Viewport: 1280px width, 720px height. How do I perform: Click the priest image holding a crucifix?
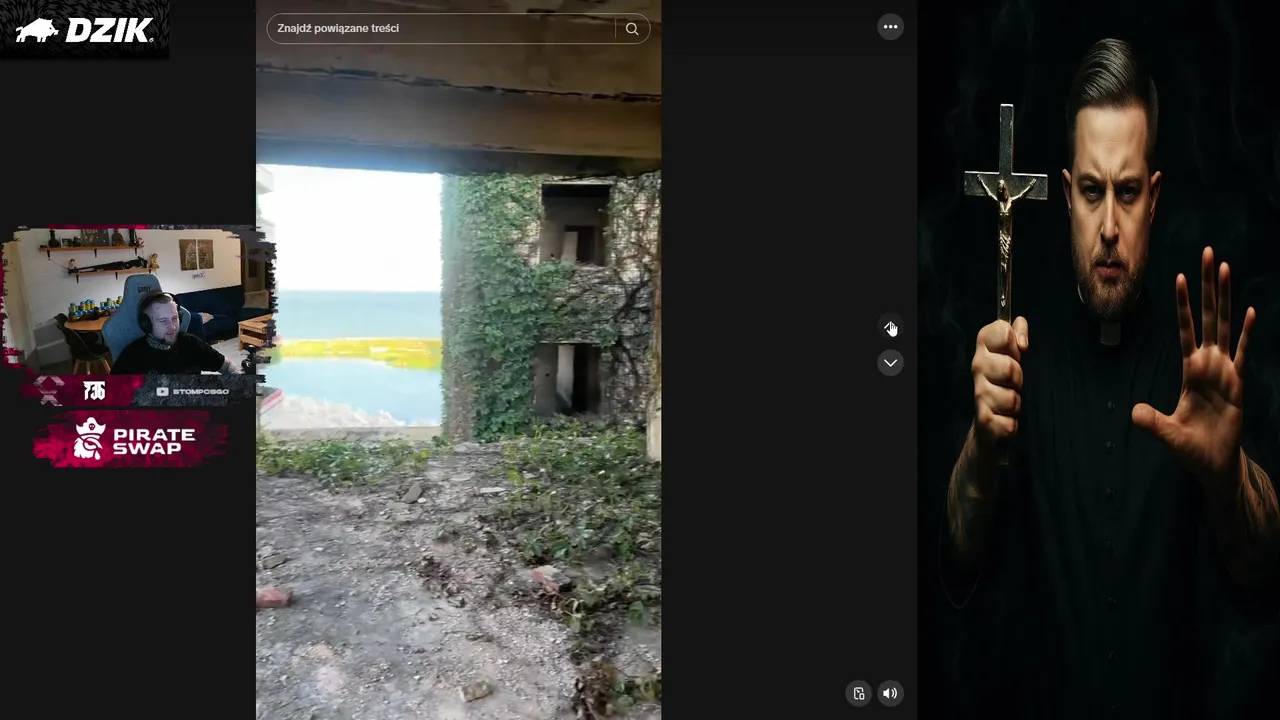point(1099,360)
